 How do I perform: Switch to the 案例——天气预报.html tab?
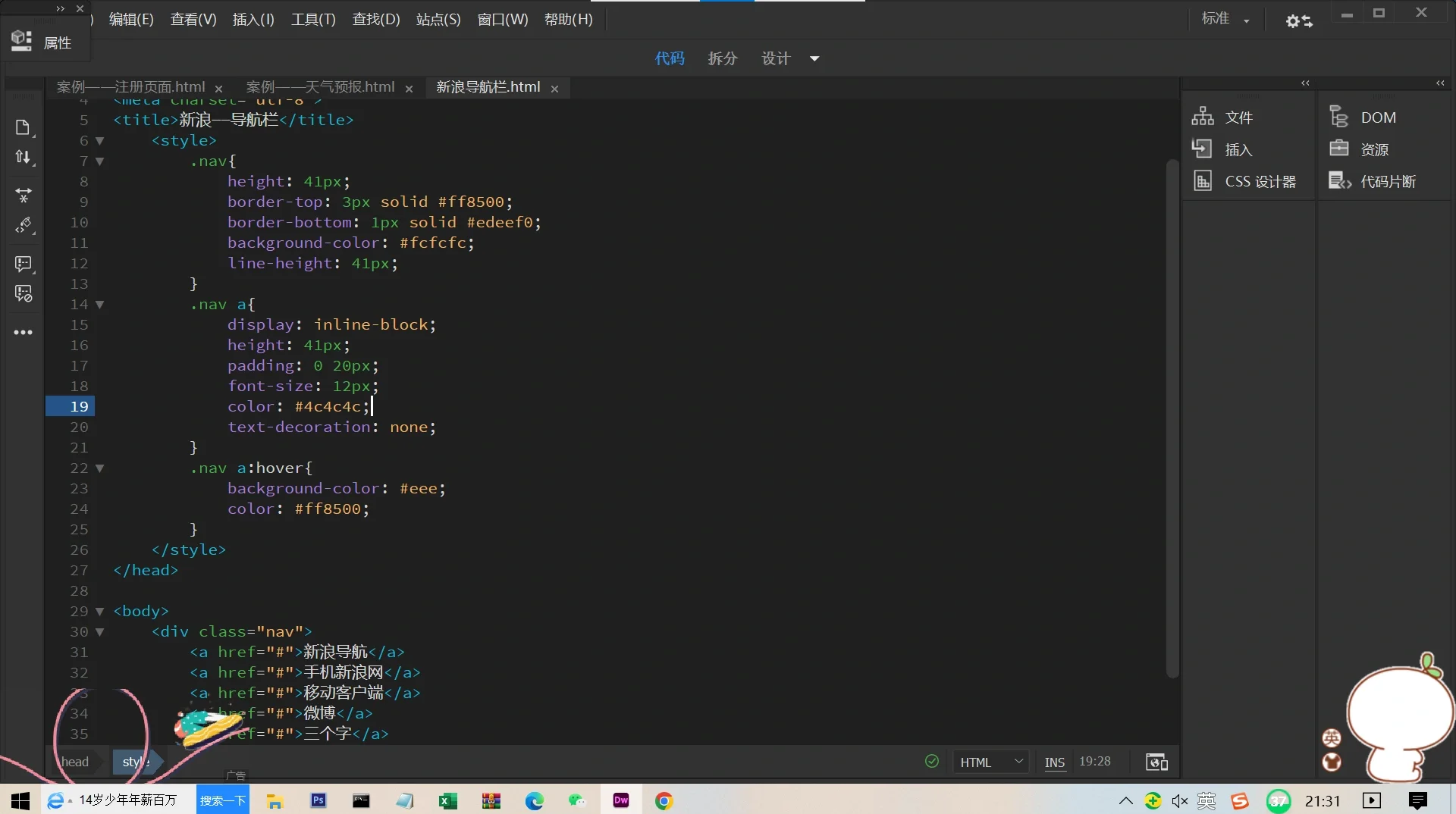coord(319,86)
